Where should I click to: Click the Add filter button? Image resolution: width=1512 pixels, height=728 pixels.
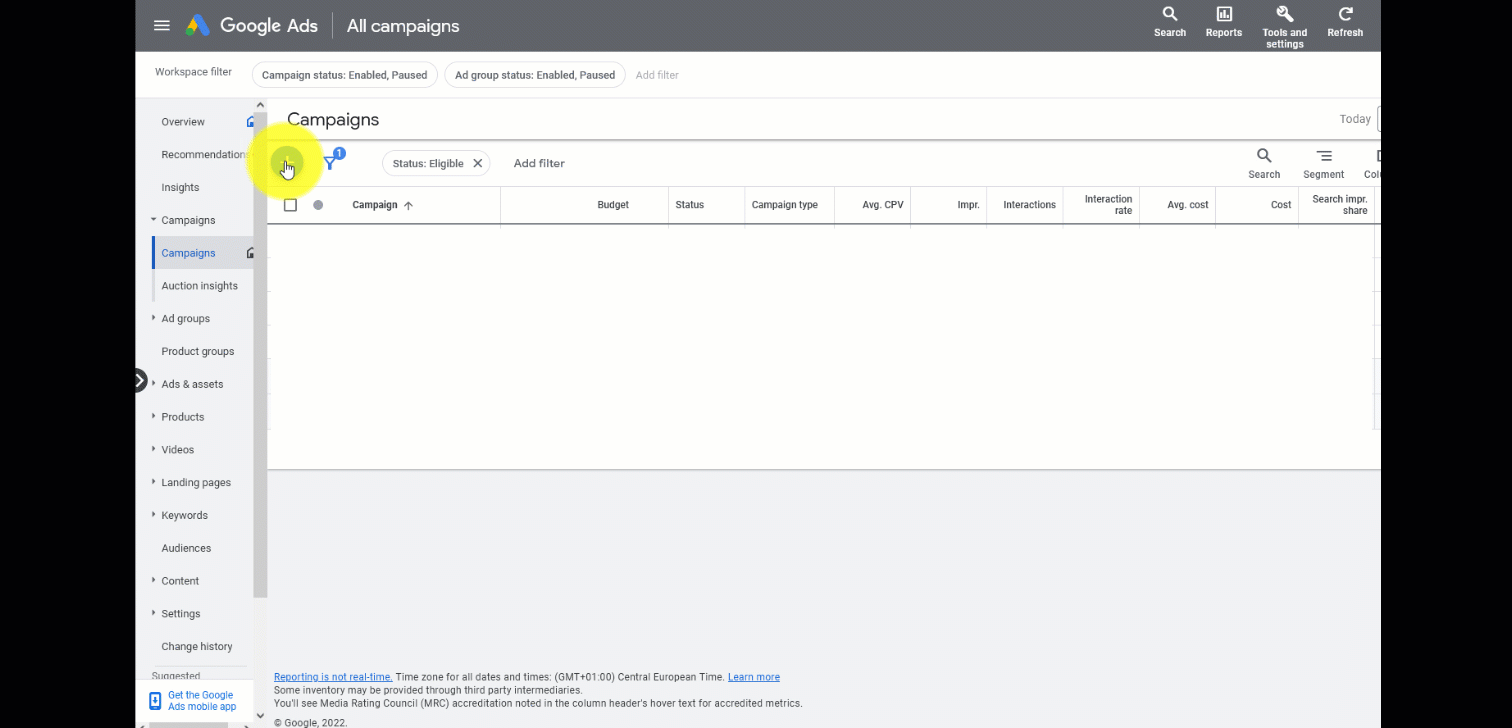point(539,163)
